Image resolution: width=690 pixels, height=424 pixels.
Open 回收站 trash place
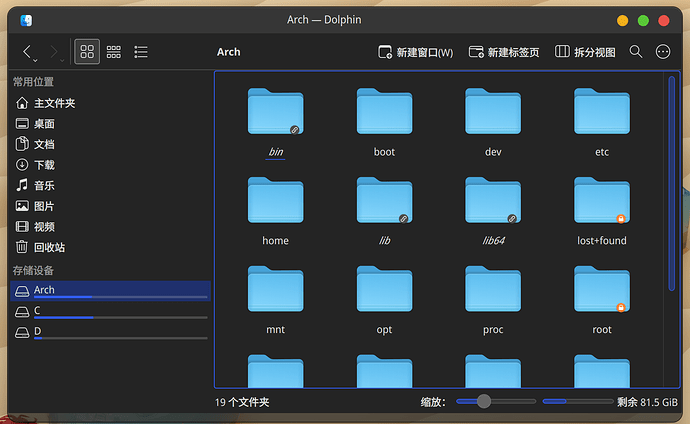(x=110, y=248)
